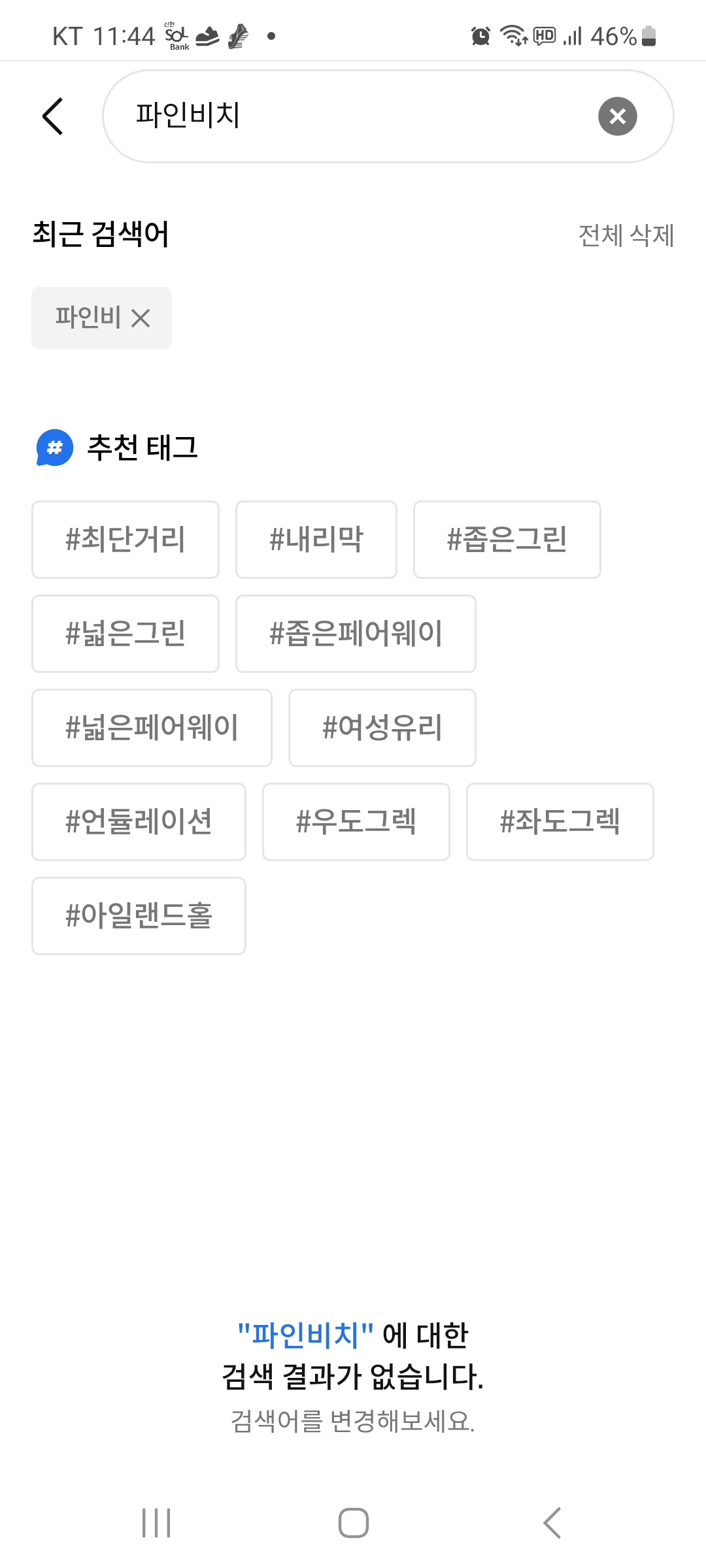Image resolution: width=706 pixels, height=1568 pixels.
Task: Remove the 파인비 recent search chip
Action: pos(141,318)
